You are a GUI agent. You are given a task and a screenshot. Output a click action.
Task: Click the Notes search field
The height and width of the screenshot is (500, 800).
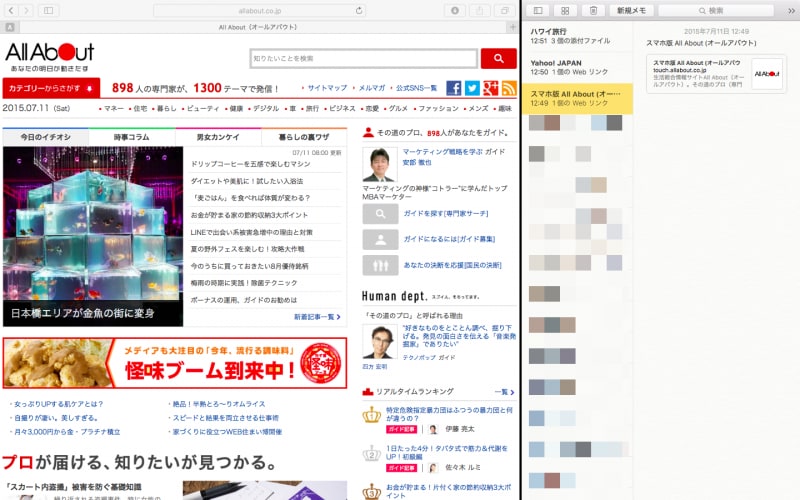pos(716,10)
